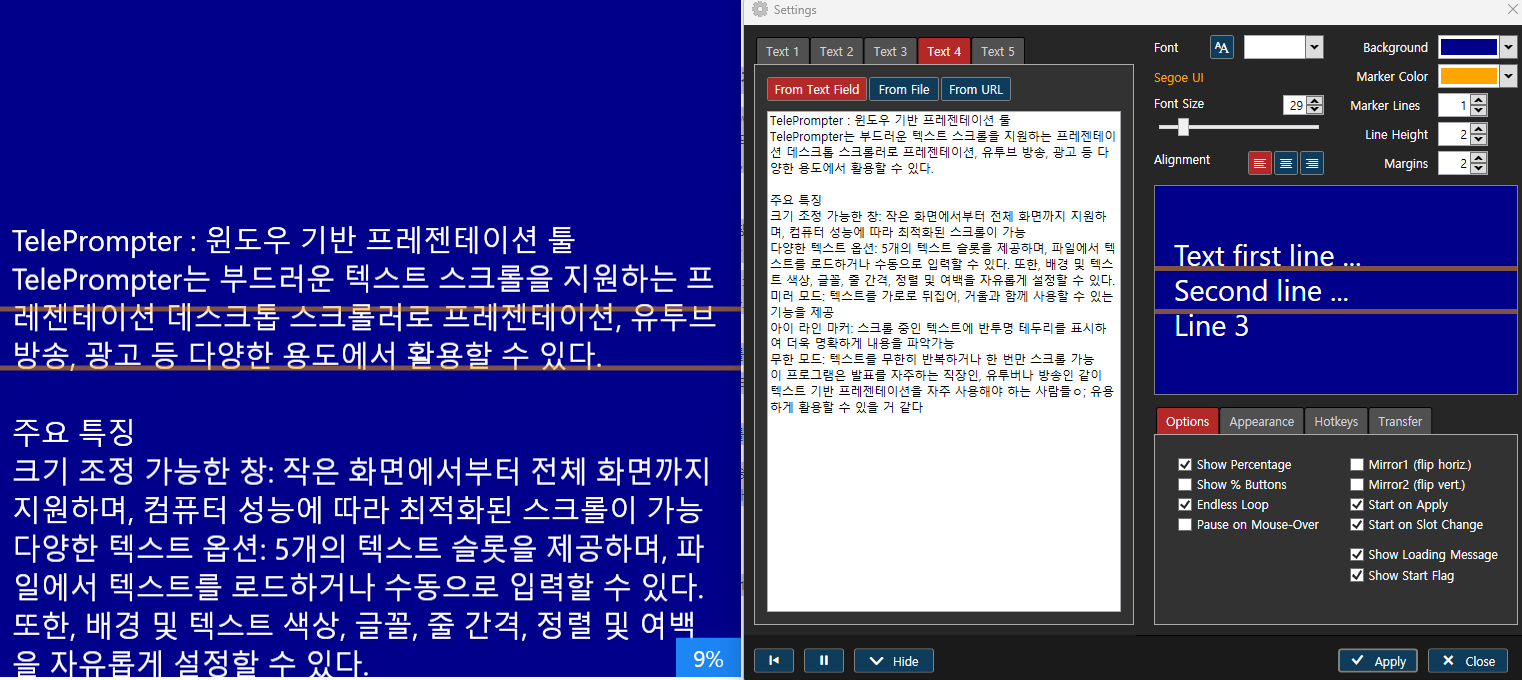The image size is (1522, 680).
Task: Pause the teleprompter scrolling
Action: [824, 660]
